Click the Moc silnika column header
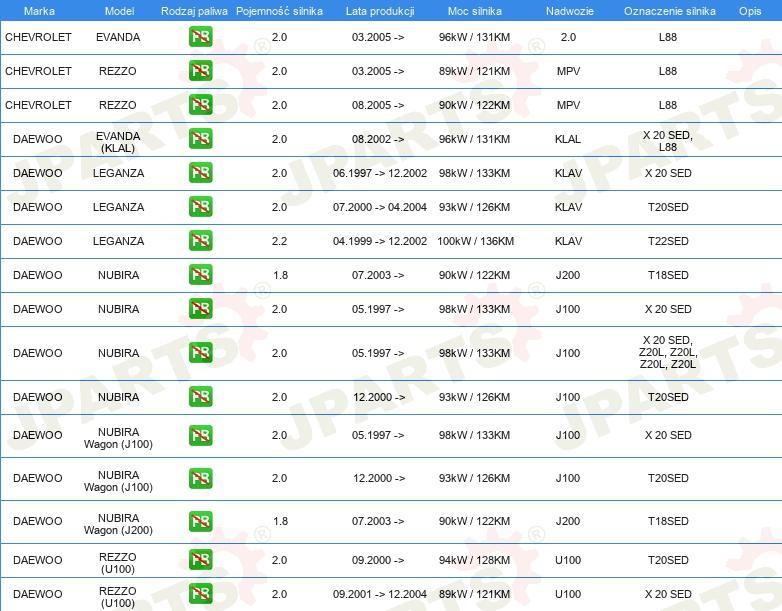Viewport: 782px width, 611px height. 475,11
